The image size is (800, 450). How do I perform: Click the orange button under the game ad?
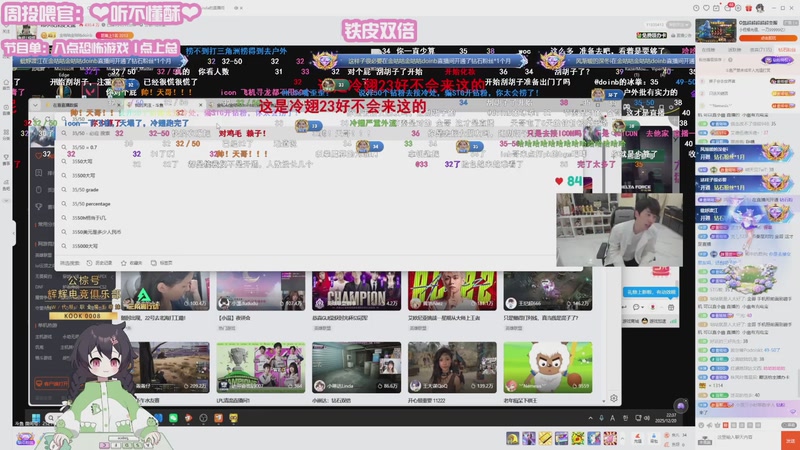click(768, 38)
